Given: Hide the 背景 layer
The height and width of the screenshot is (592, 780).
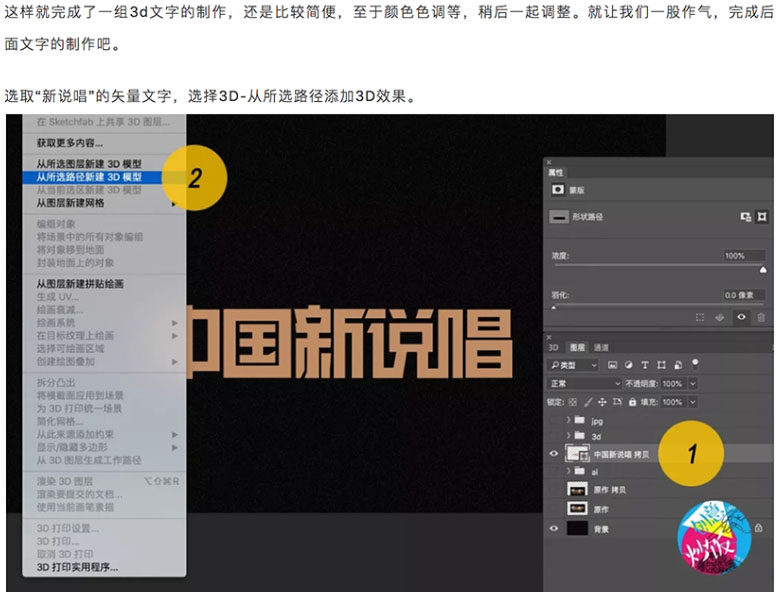Looking at the screenshot, I should (554, 528).
